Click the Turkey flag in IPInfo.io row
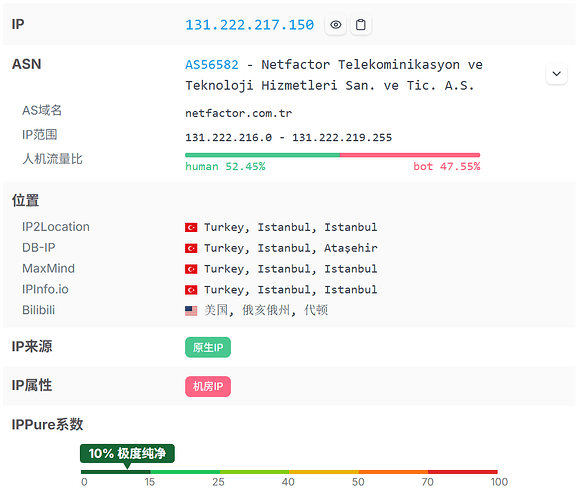The height and width of the screenshot is (500, 585). 191,290
